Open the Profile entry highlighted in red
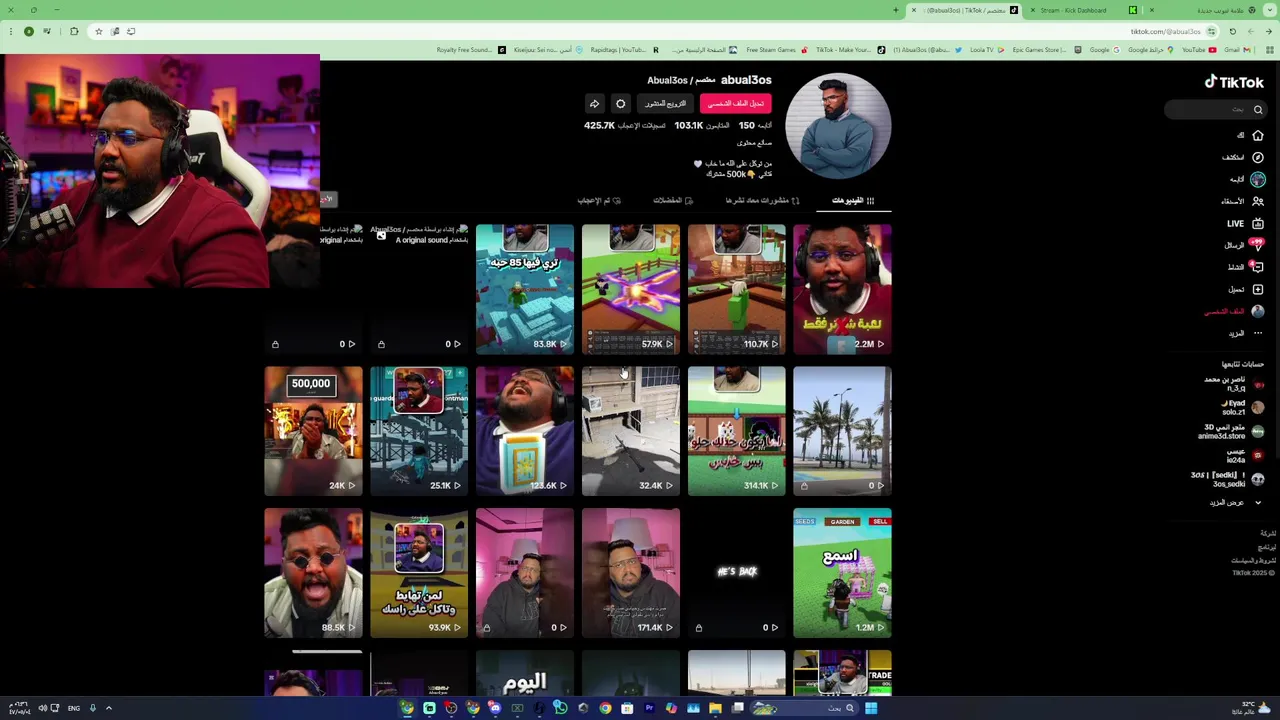This screenshot has width=1280, height=720. click(1233, 311)
